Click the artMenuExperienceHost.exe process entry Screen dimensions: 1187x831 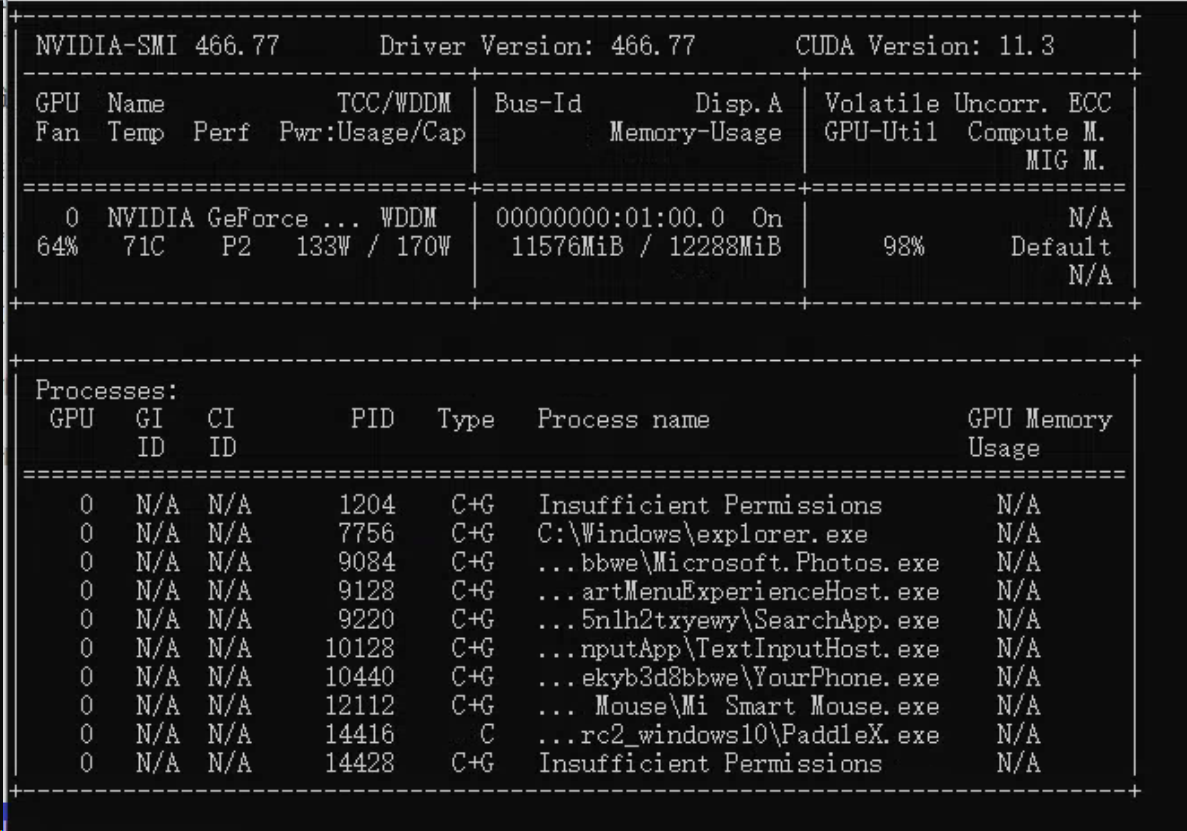point(738,591)
